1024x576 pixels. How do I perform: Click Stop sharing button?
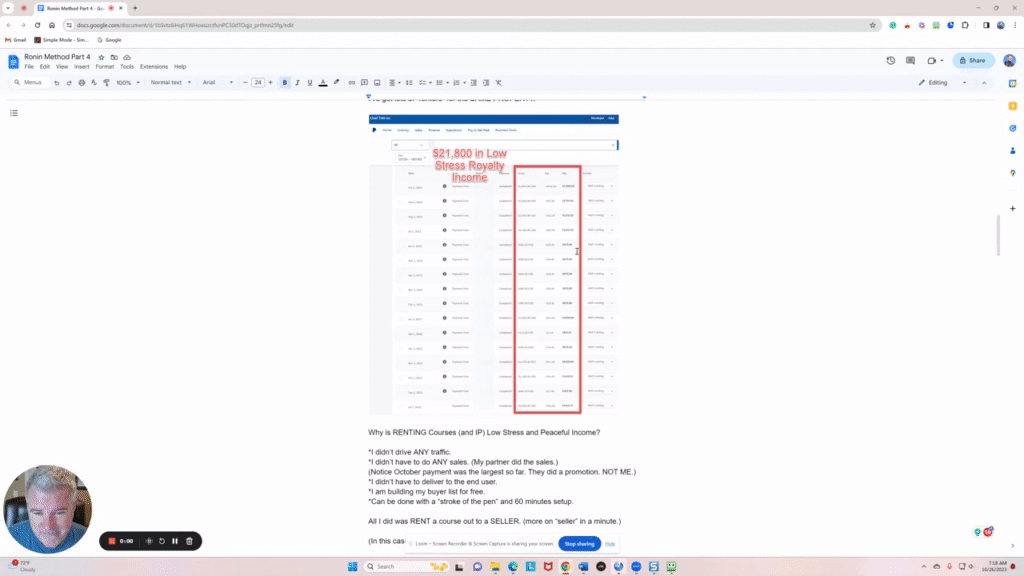[579, 543]
